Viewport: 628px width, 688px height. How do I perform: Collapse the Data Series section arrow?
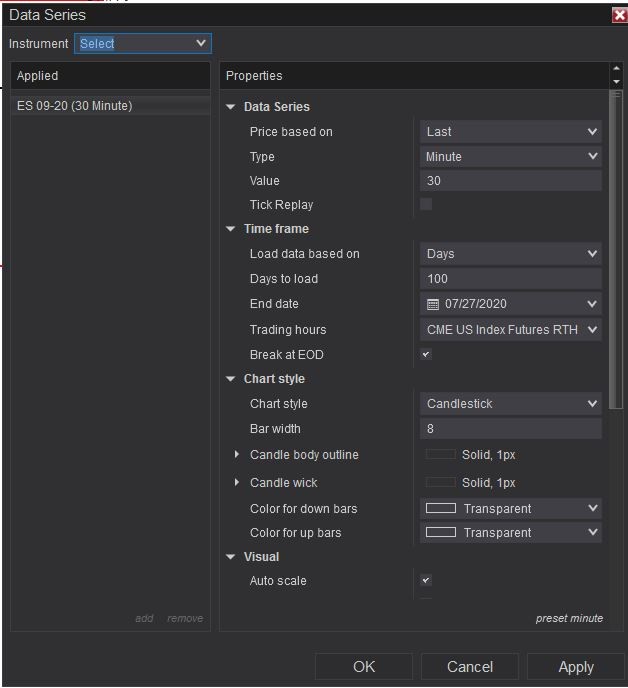(231, 107)
